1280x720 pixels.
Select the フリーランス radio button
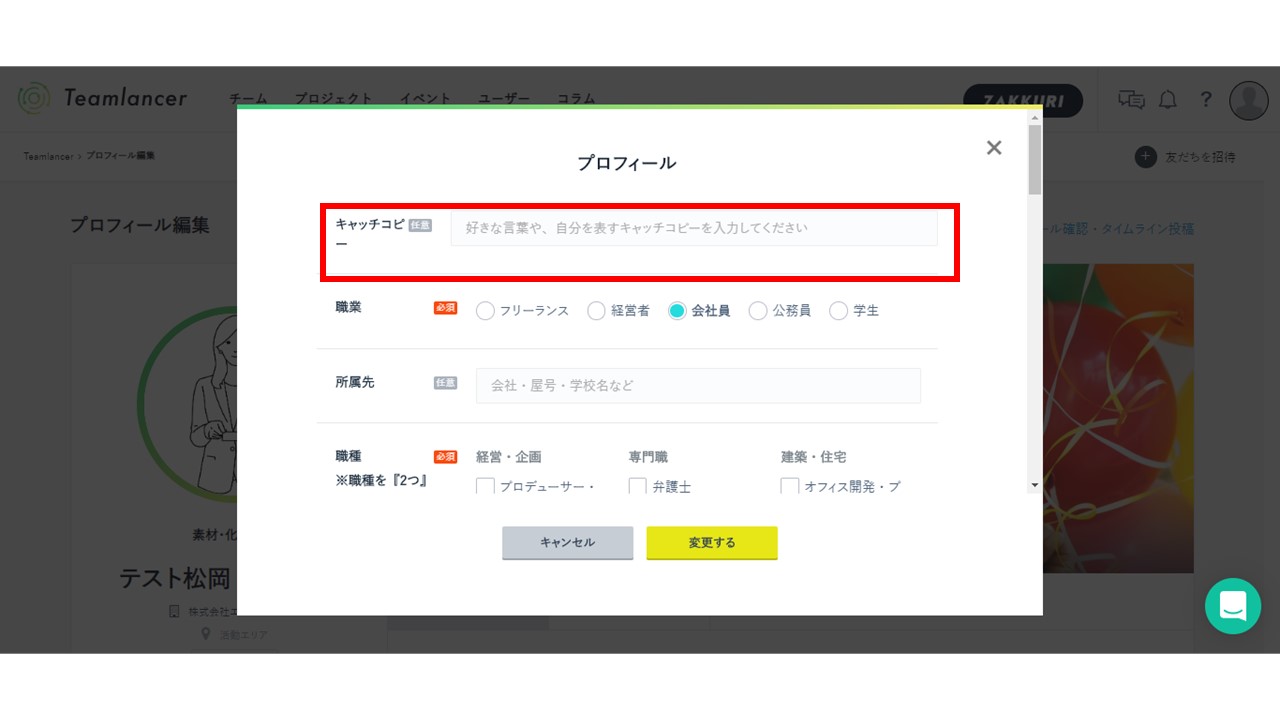point(485,311)
